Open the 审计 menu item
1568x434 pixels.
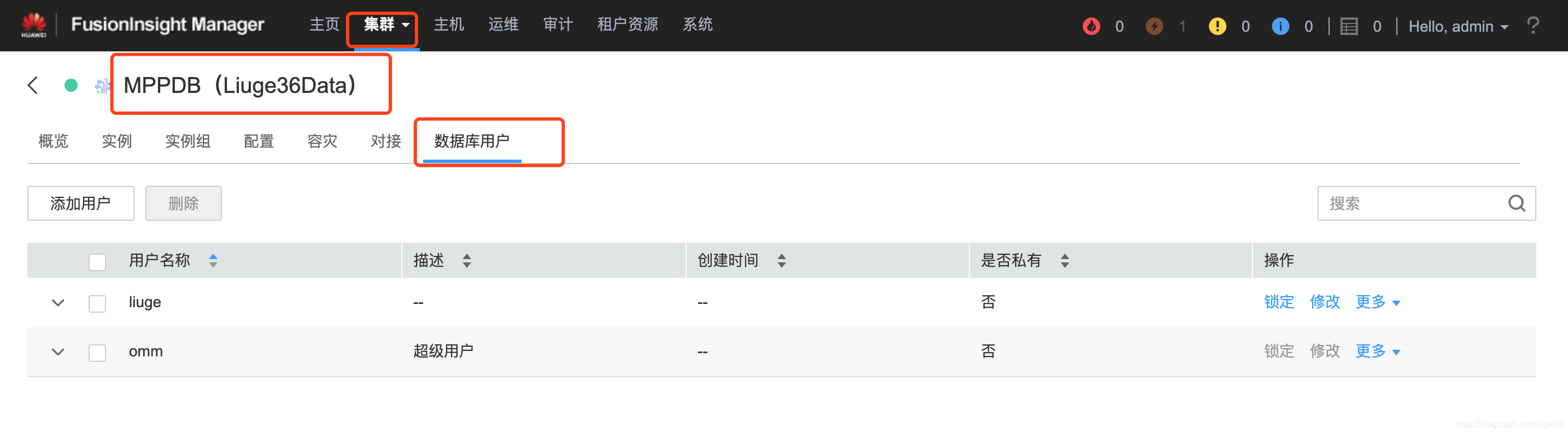[x=557, y=25]
